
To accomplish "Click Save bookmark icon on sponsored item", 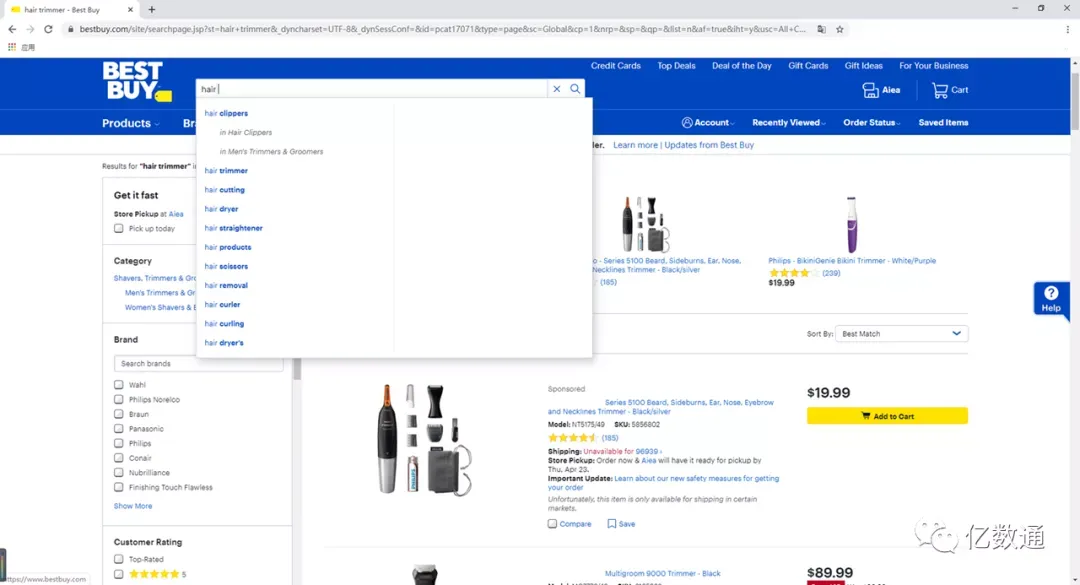I will (611, 524).
